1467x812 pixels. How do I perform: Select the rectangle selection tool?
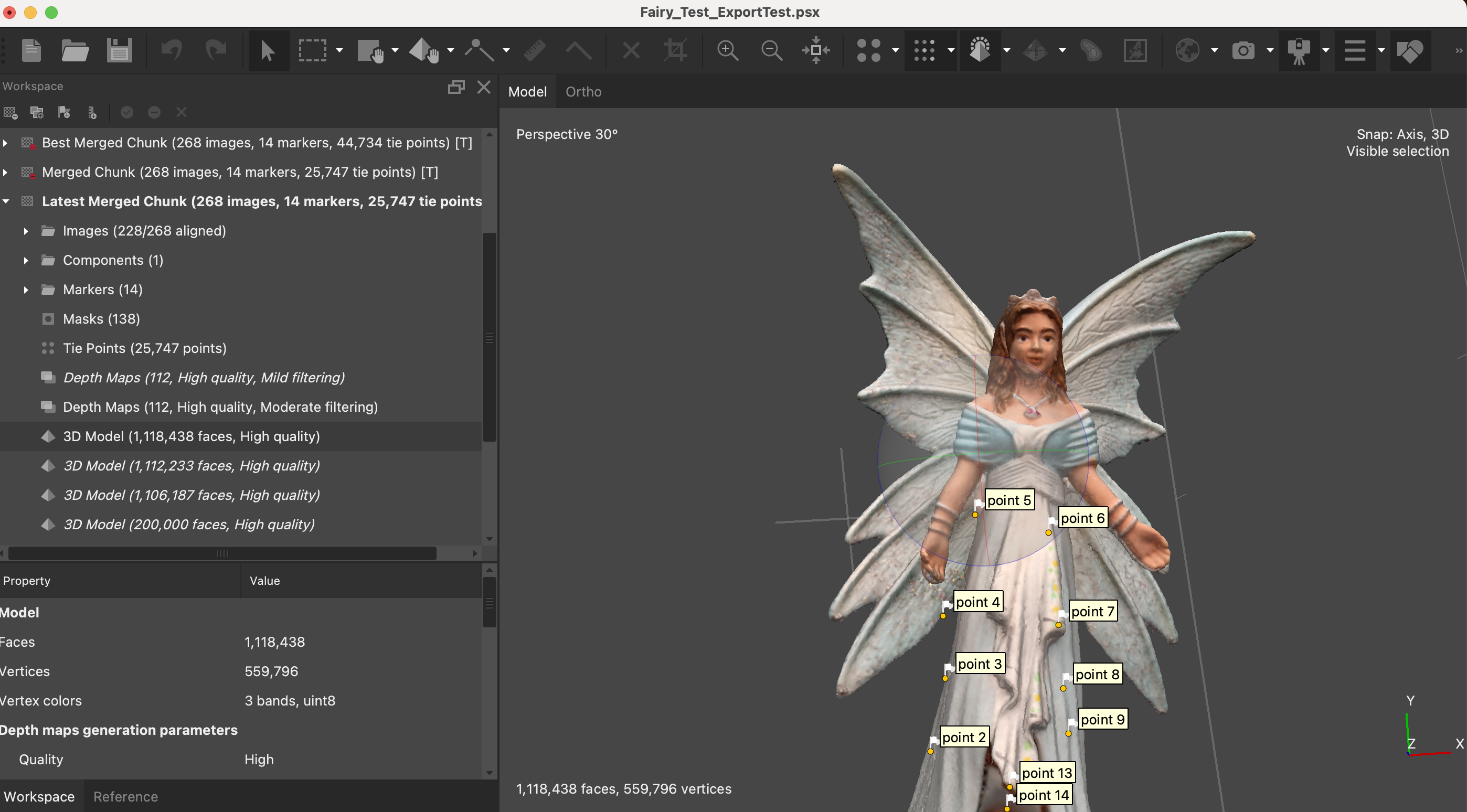point(312,51)
